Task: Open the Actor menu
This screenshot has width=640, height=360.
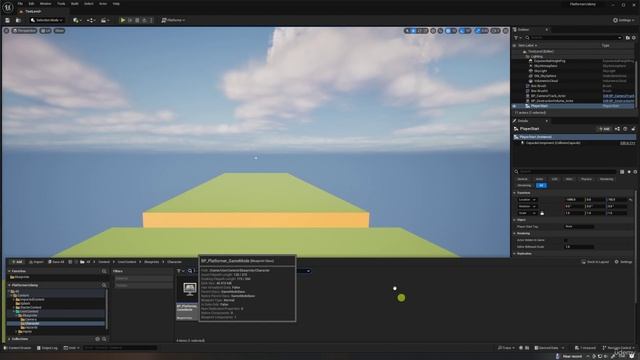Action: click(103, 4)
